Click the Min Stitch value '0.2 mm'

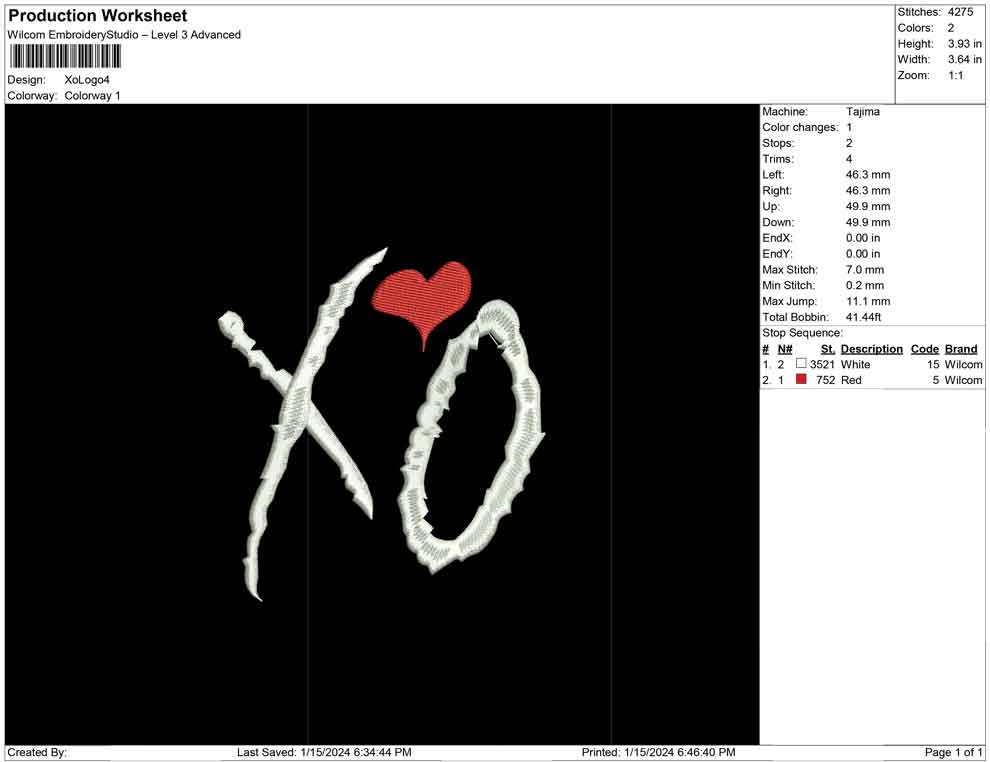pyautogui.click(x=865, y=285)
